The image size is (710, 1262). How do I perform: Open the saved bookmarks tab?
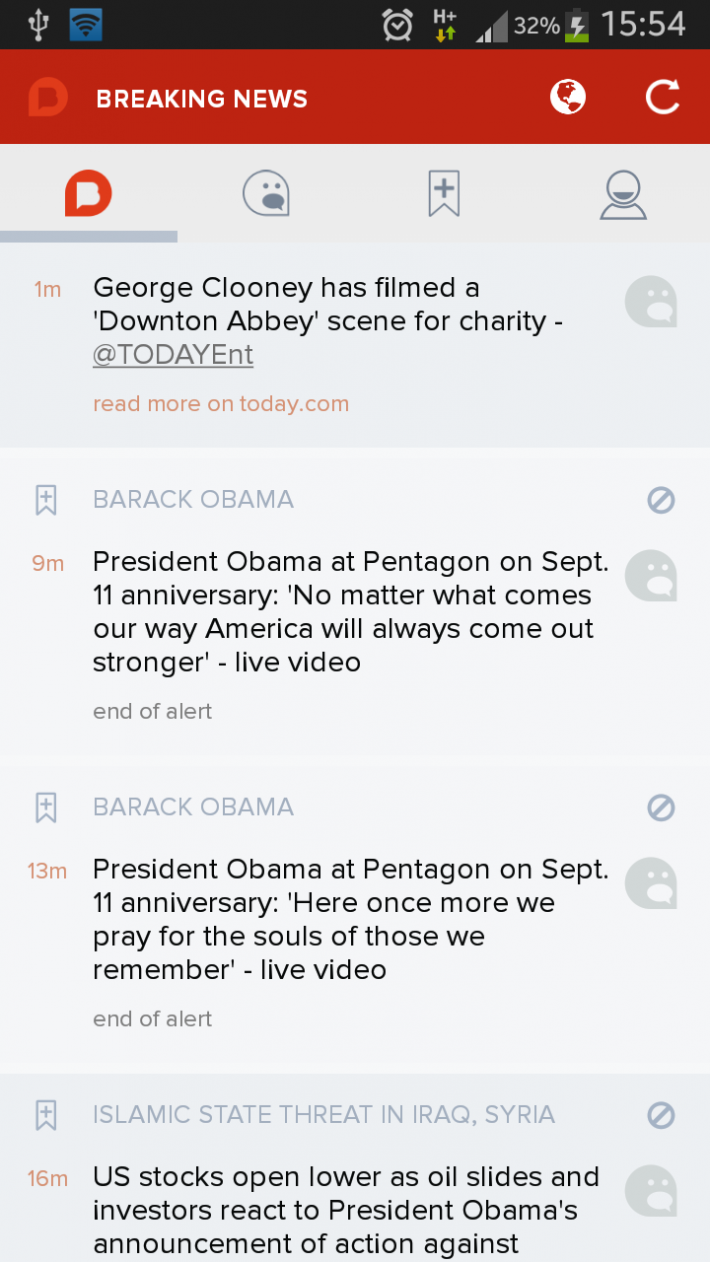[x=443, y=193]
